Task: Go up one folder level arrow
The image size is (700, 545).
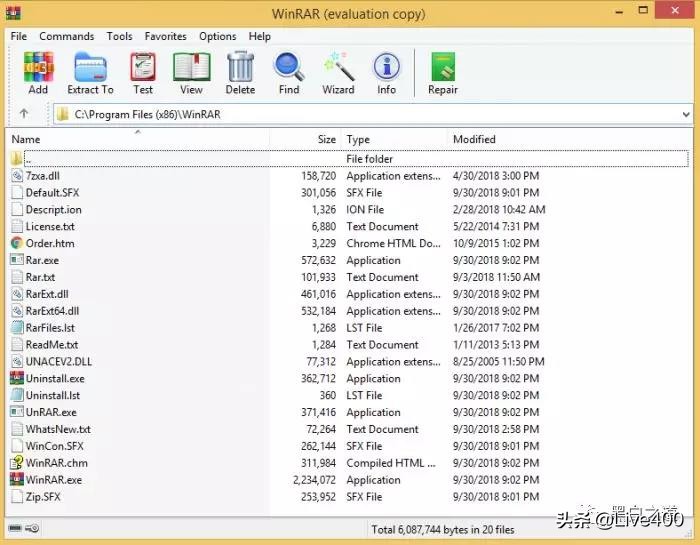Action: pyautogui.click(x=24, y=114)
